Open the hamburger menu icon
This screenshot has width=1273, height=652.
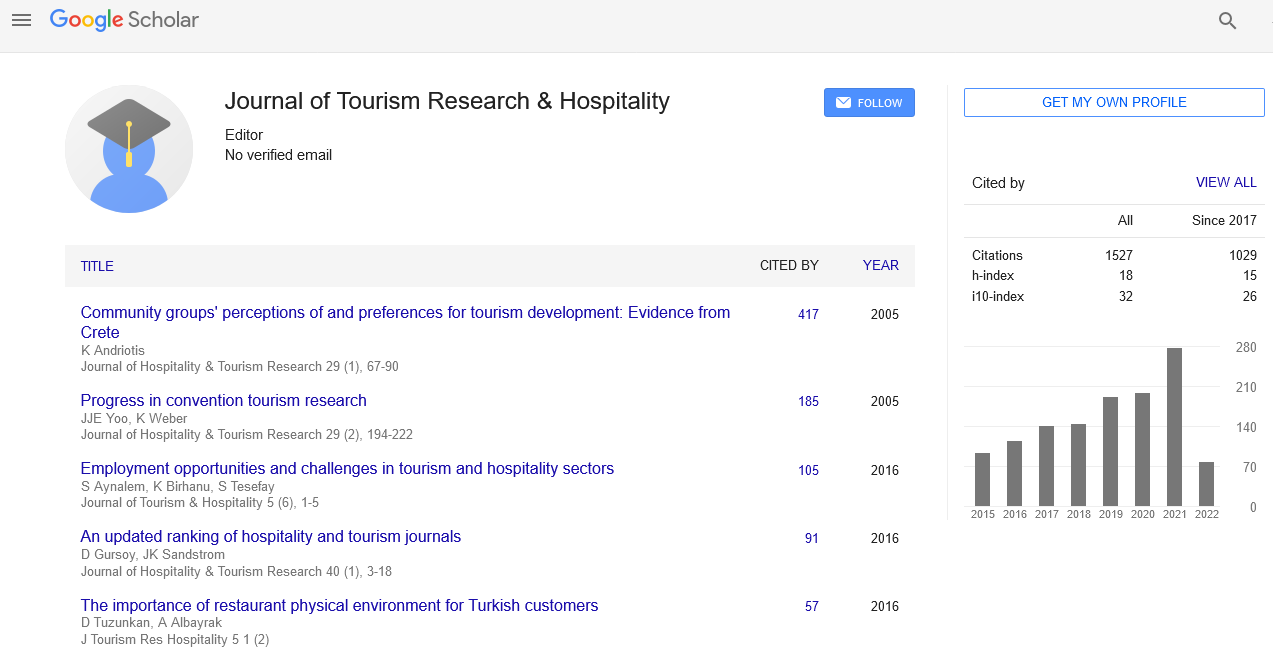click(21, 20)
